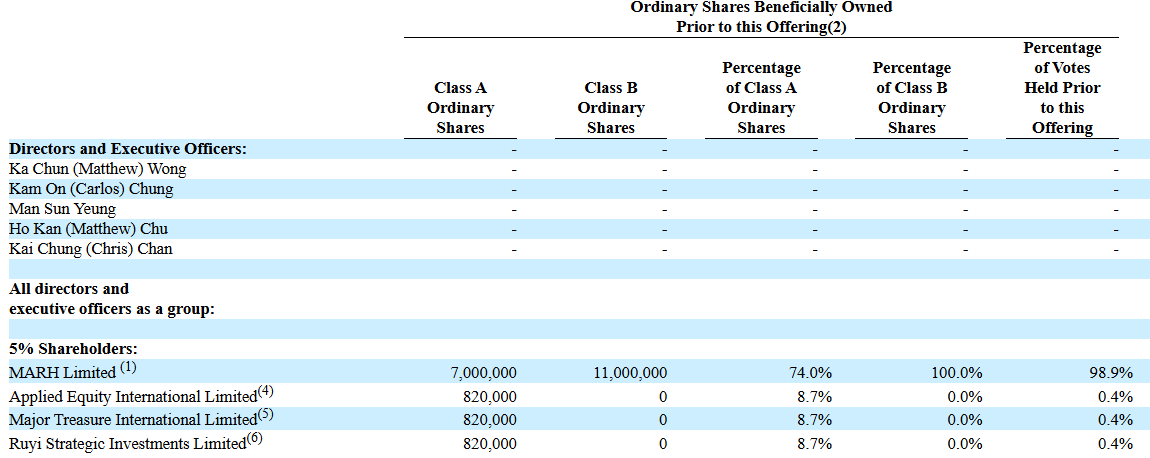
Task: Click the MARH Limited footnote (1) superscript
Action: (x=128, y=367)
